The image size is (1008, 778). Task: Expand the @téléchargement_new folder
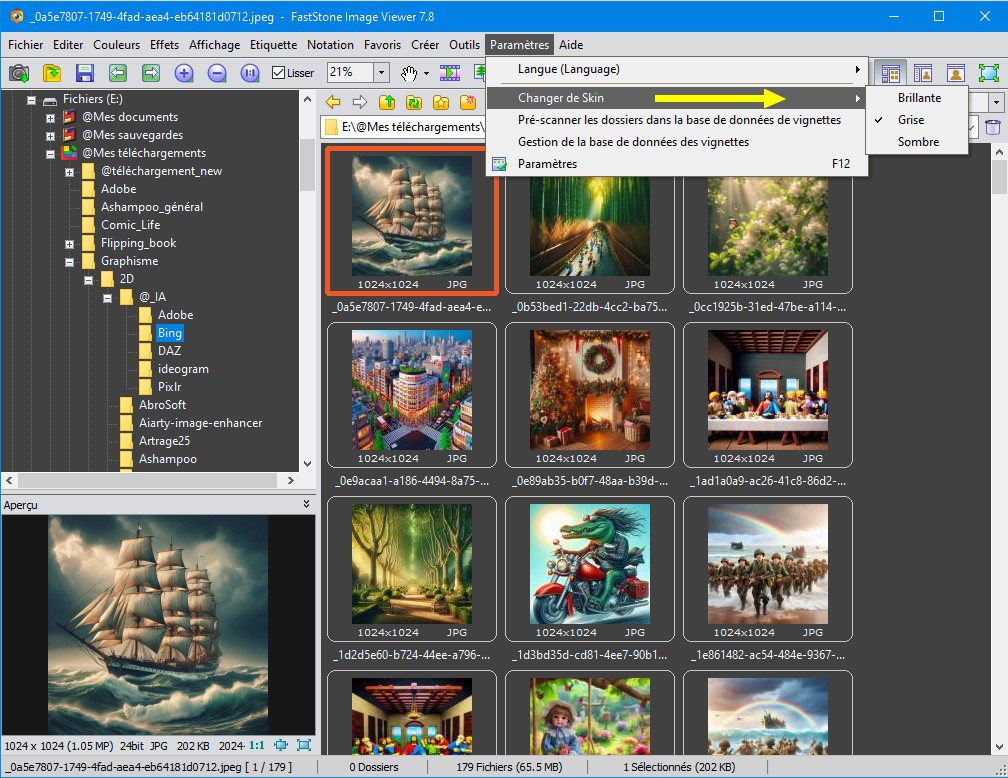point(69,172)
